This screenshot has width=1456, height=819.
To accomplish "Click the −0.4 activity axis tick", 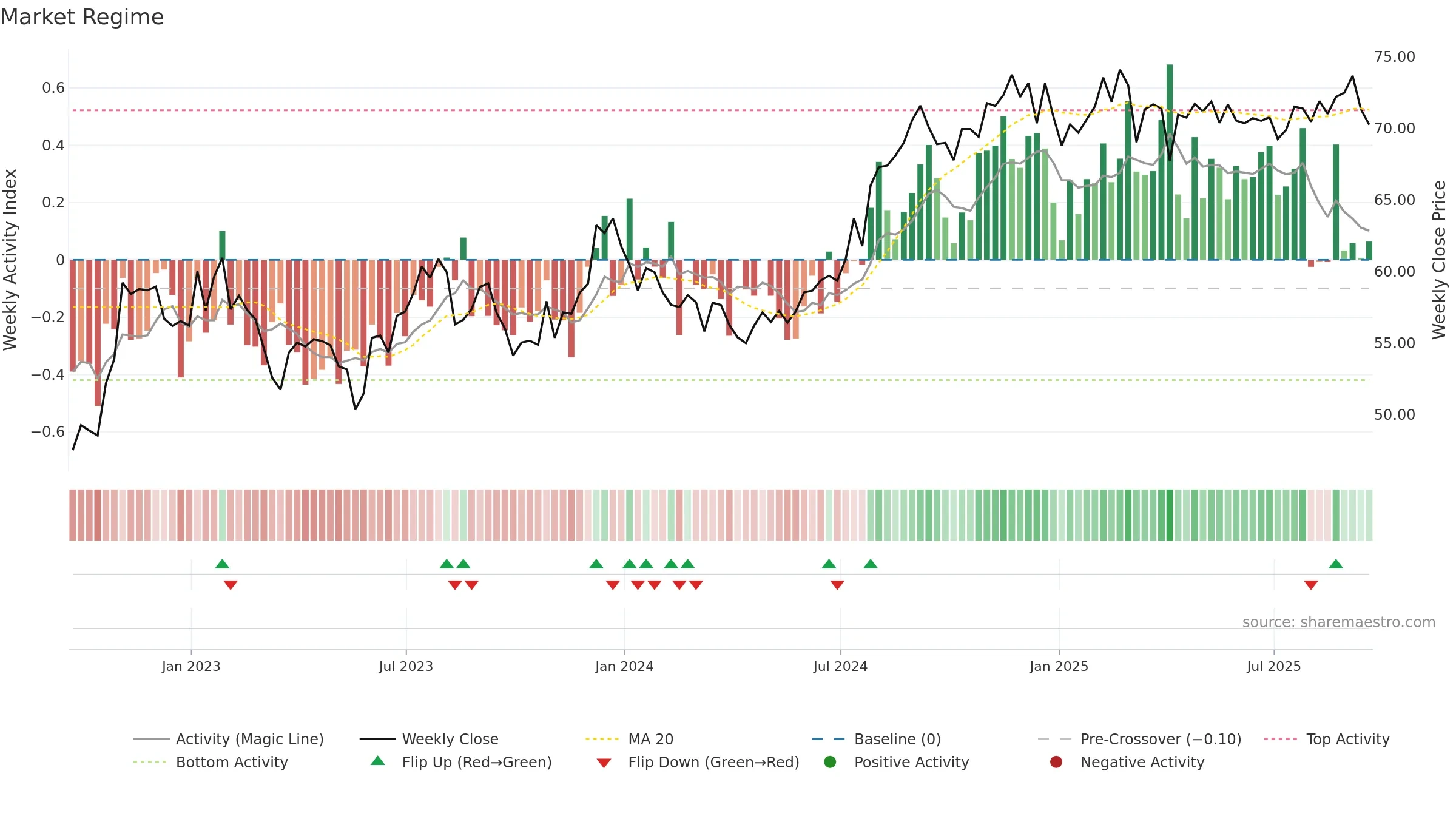I will (48, 375).
